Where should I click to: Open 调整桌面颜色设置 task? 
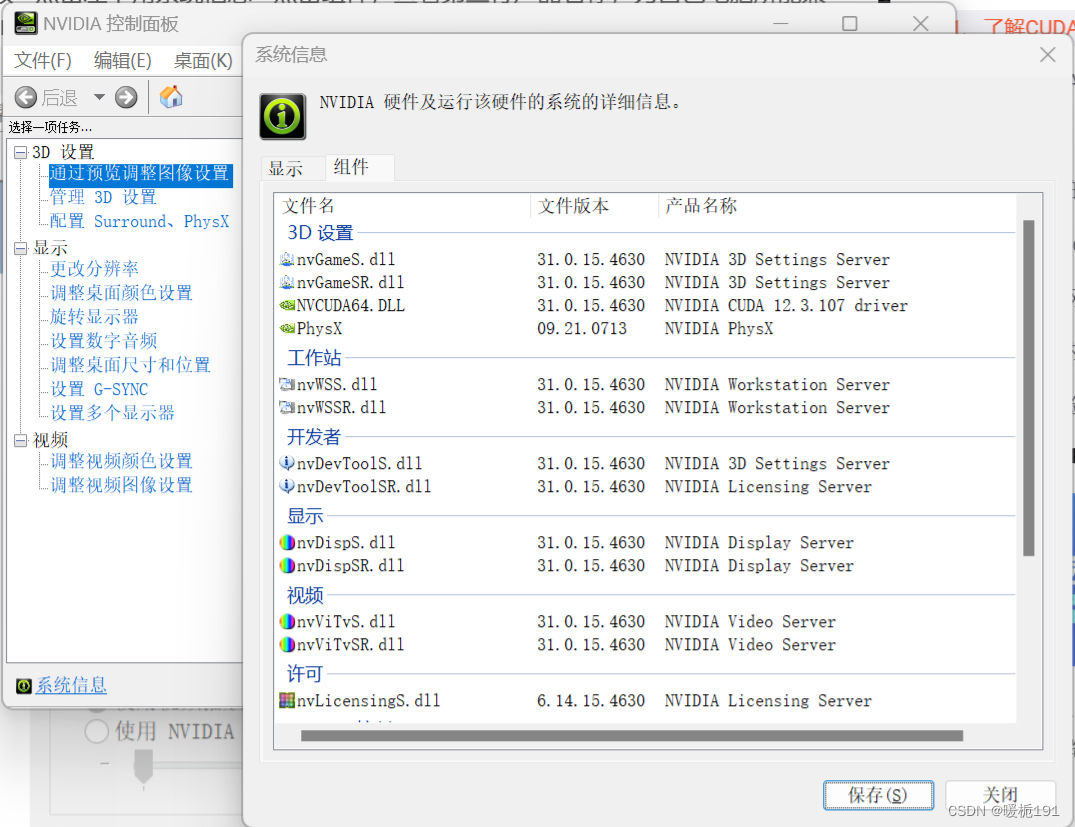click(121, 293)
